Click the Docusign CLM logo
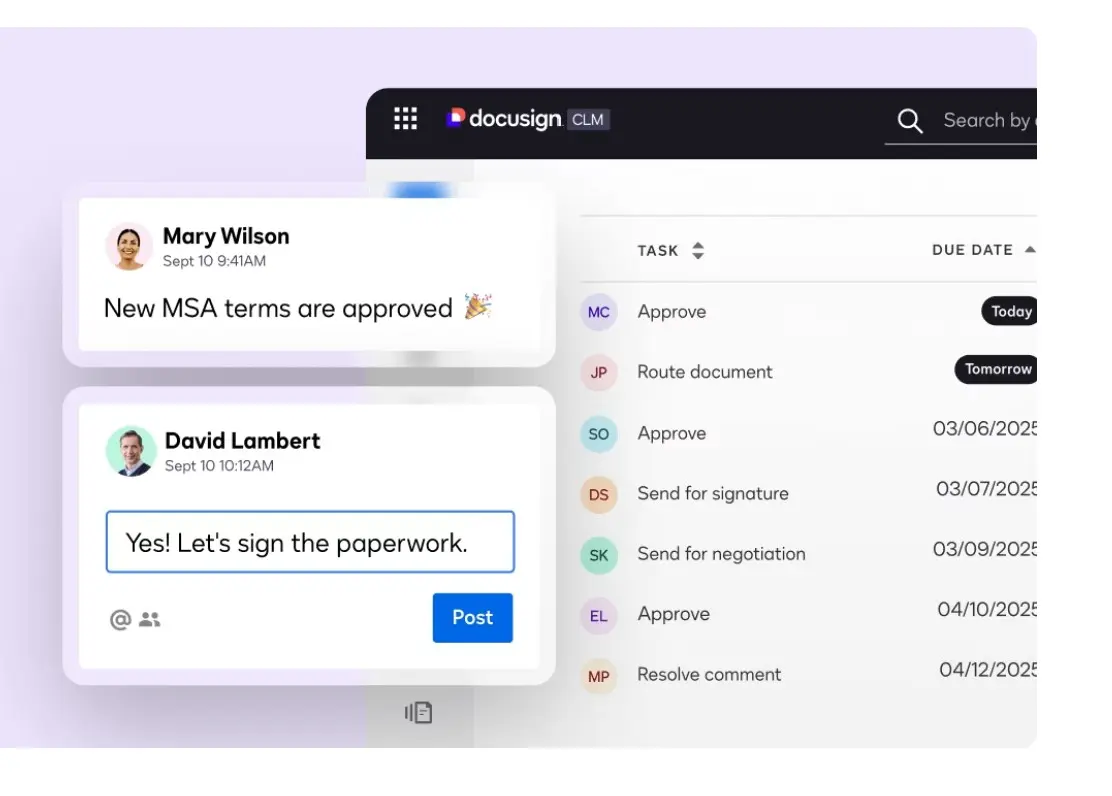The width and height of the screenshot is (1112, 796). pyautogui.click(x=527, y=119)
